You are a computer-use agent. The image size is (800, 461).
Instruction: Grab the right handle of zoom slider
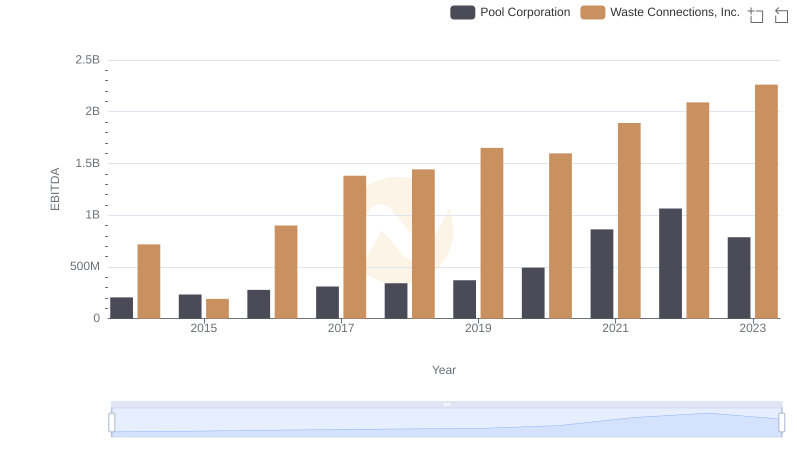click(781, 422)
